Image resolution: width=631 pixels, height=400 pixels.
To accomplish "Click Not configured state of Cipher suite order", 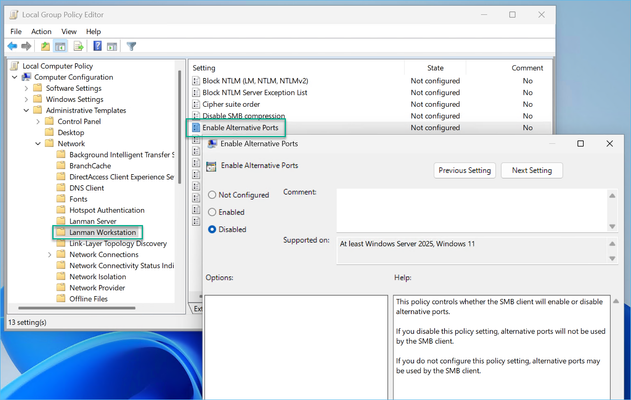I will click(435, 104).
